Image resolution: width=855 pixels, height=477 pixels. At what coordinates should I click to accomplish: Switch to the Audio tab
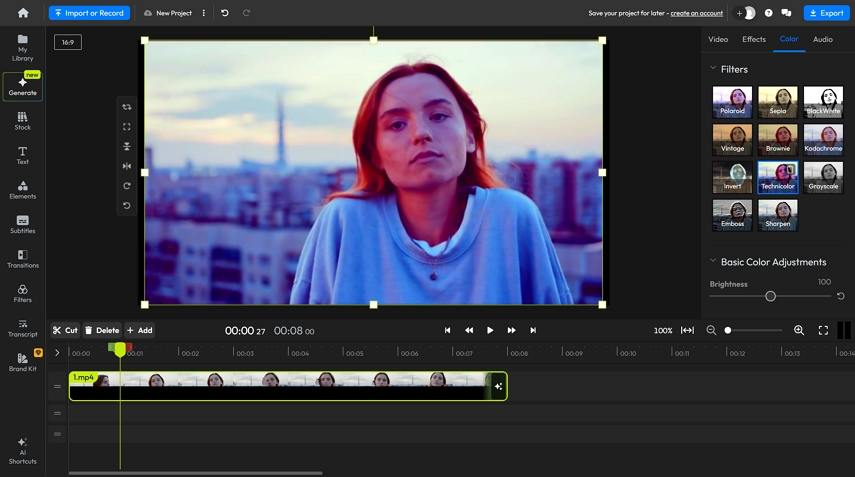[x=823, y=39]
